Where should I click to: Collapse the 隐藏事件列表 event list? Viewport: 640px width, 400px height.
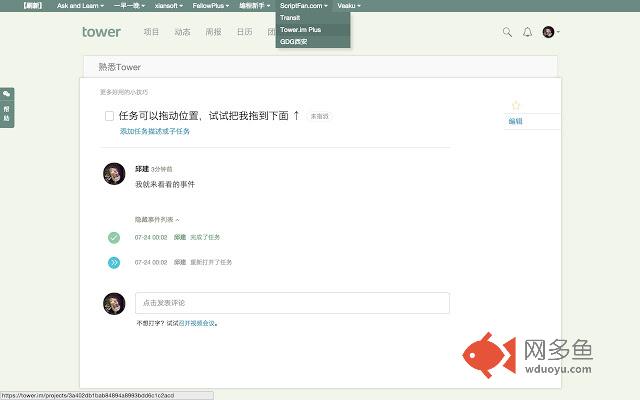click(157, 219)
